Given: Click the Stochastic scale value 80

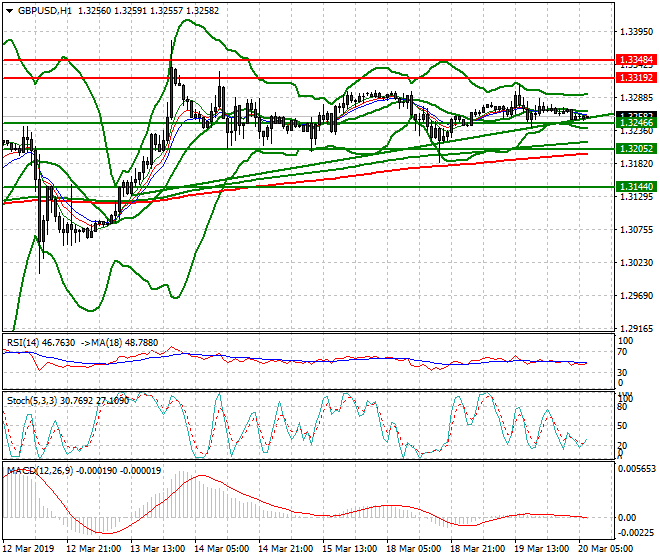Looking at the screenshot, I should (622, 407).
